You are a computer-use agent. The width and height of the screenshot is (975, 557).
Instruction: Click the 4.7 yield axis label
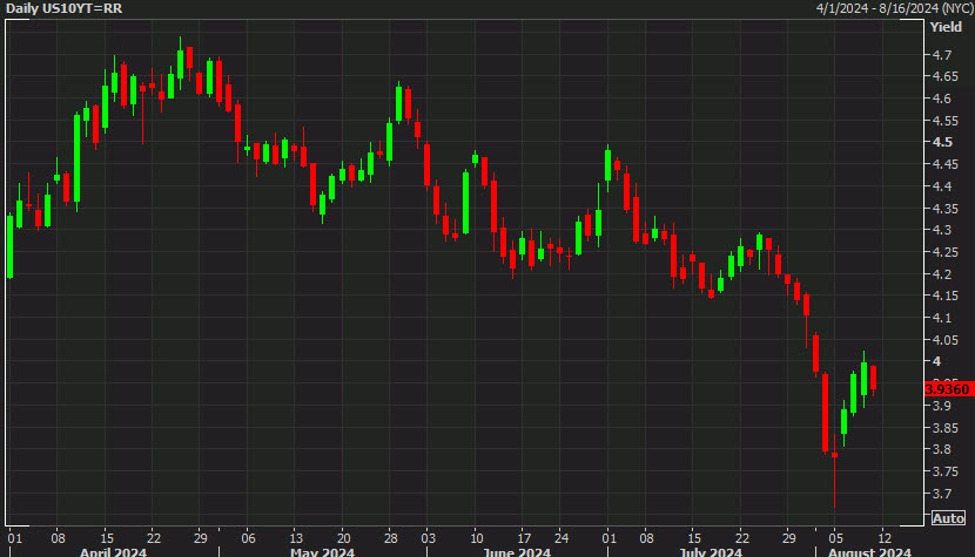942,55
